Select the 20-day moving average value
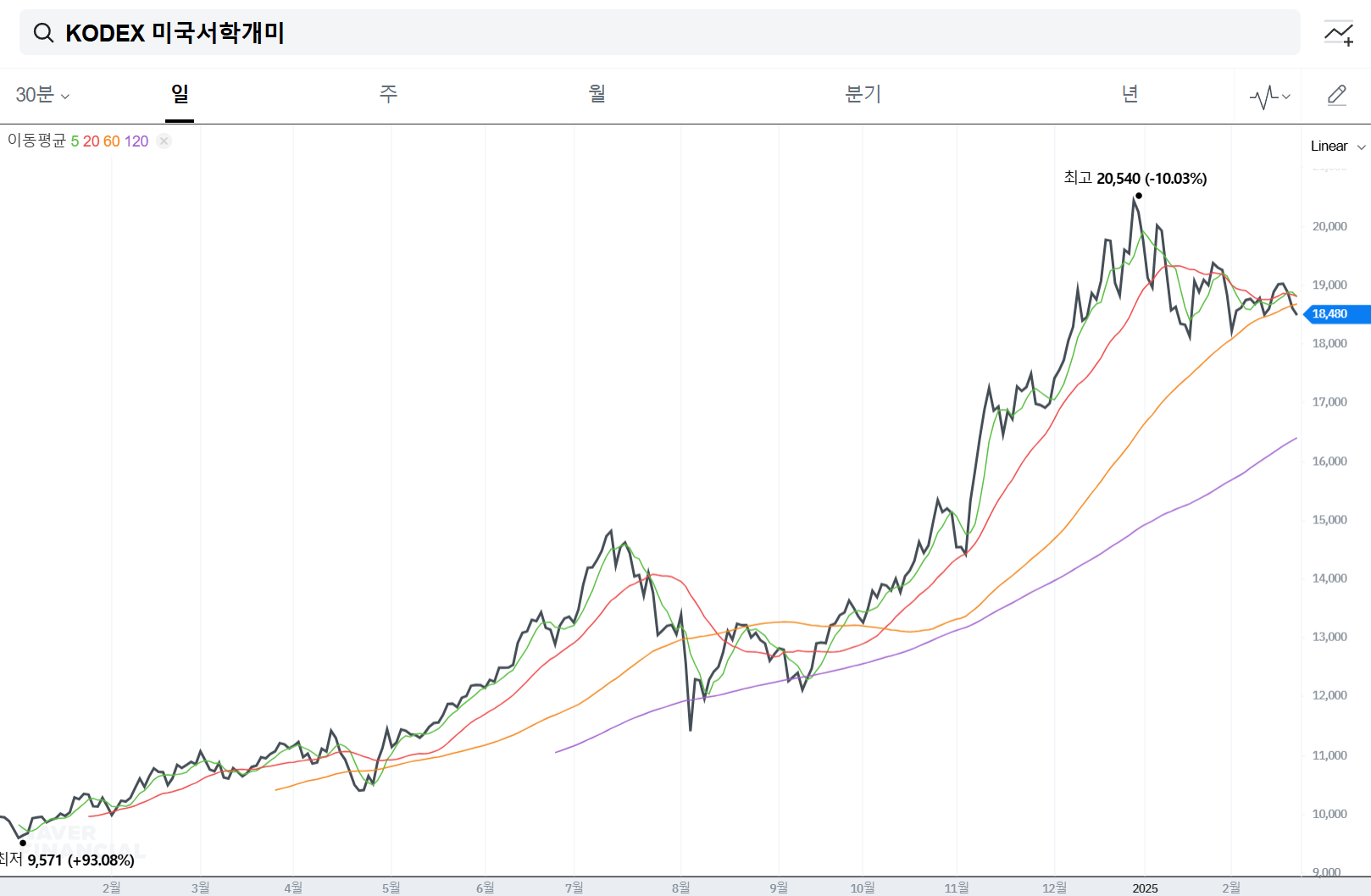This screenshot has height=896, width=1371. pyautogui.click(x=91, y=141)
